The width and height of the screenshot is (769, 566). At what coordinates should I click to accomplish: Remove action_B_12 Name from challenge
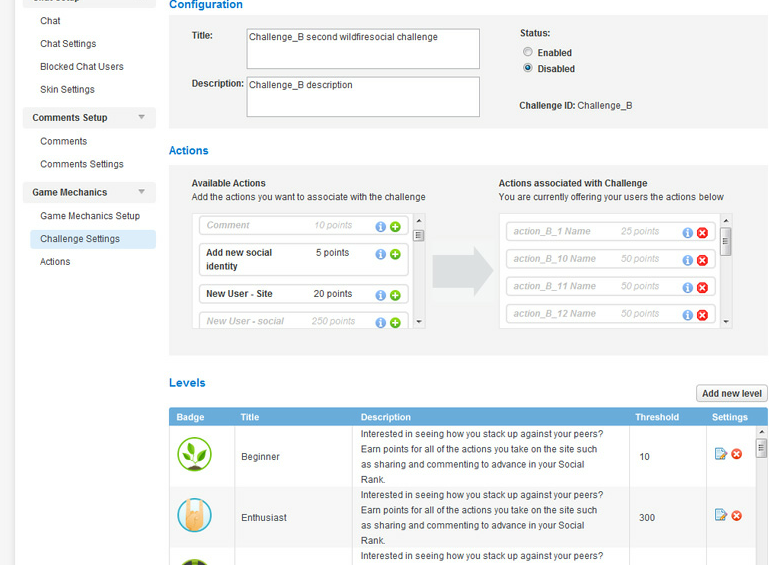(x=702, y=315)
